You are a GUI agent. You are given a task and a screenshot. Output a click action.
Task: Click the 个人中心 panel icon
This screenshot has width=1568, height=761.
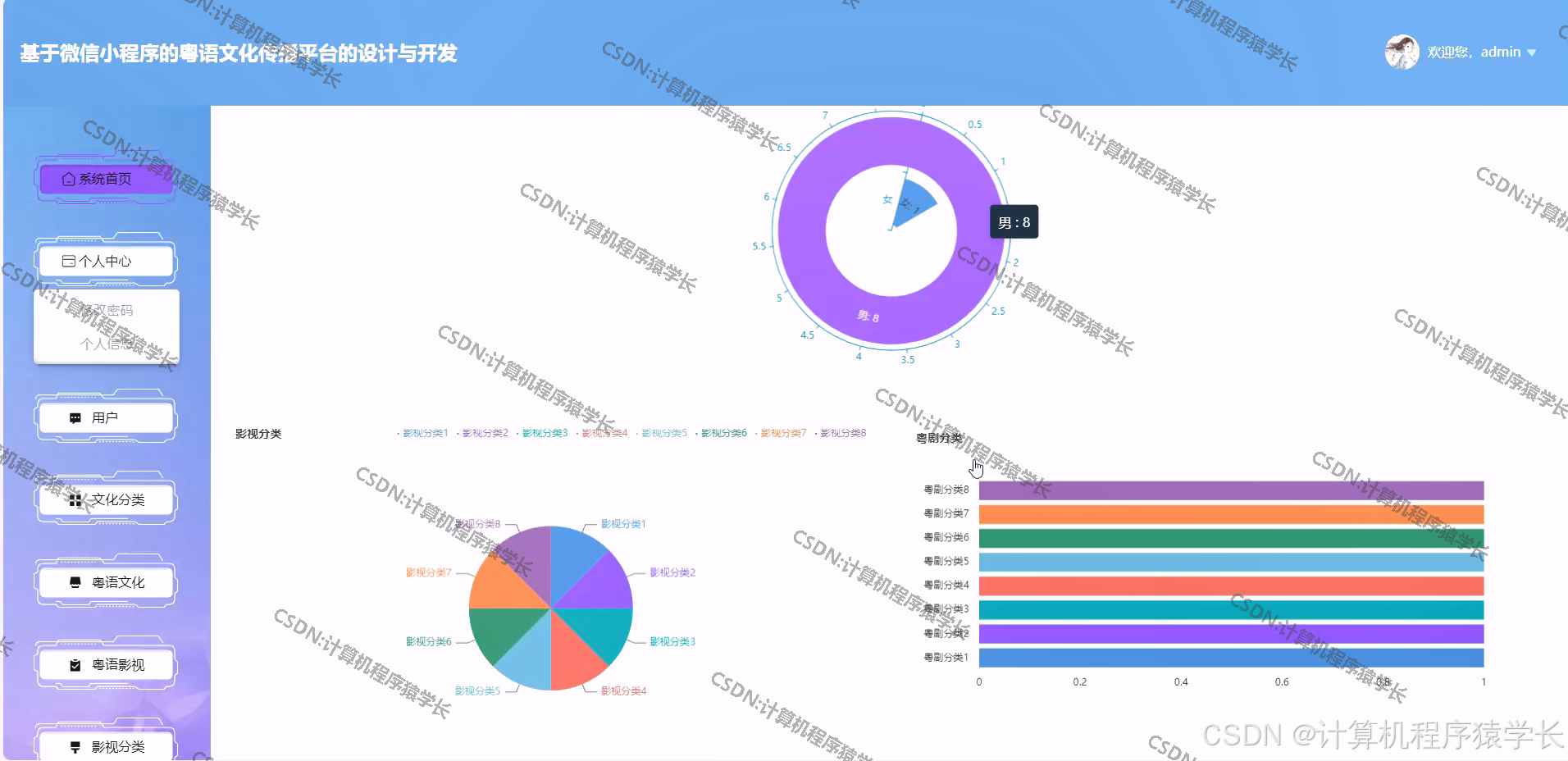point(69,261)
